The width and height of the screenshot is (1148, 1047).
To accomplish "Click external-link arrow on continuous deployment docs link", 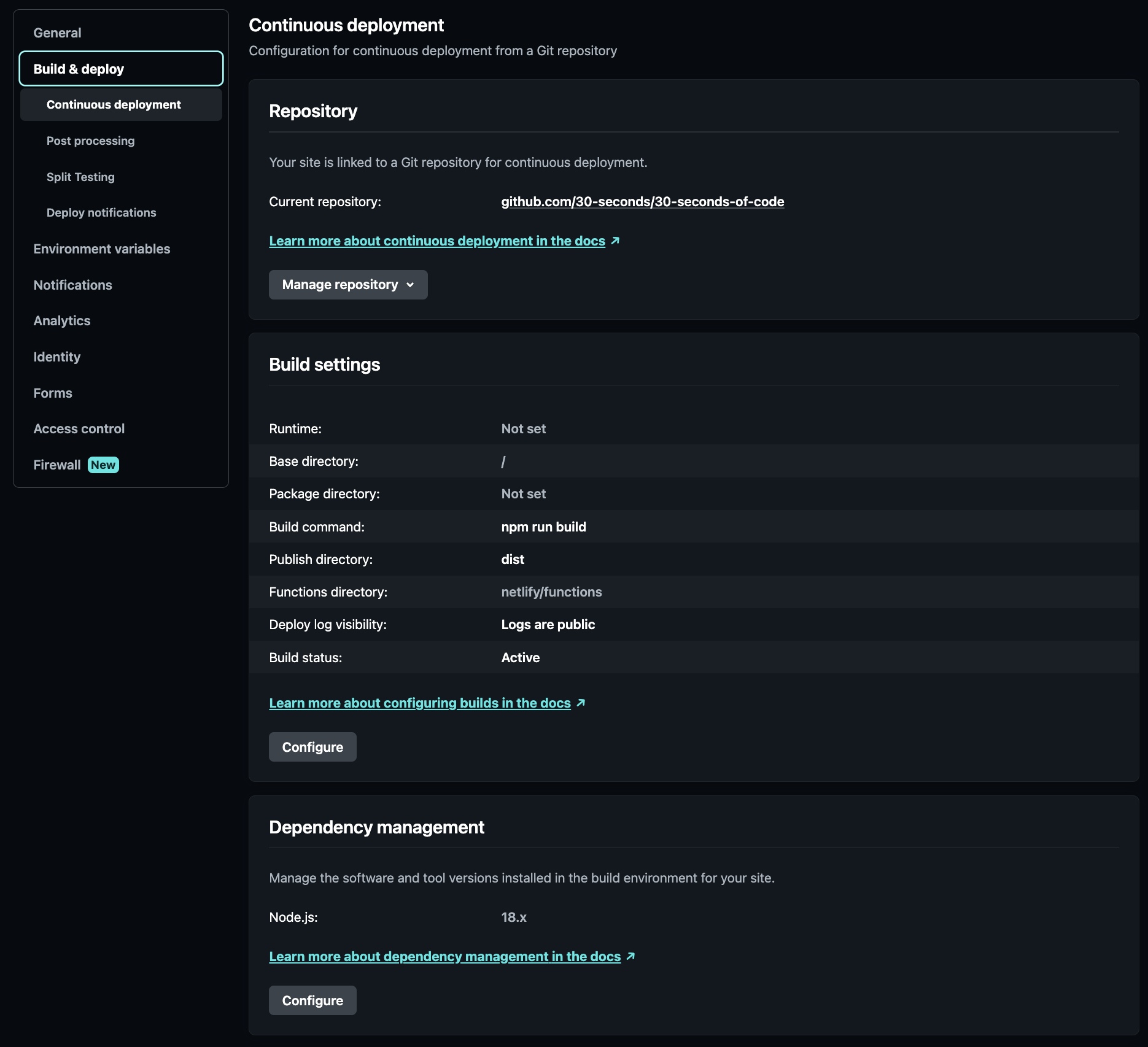I will (615, 241).
